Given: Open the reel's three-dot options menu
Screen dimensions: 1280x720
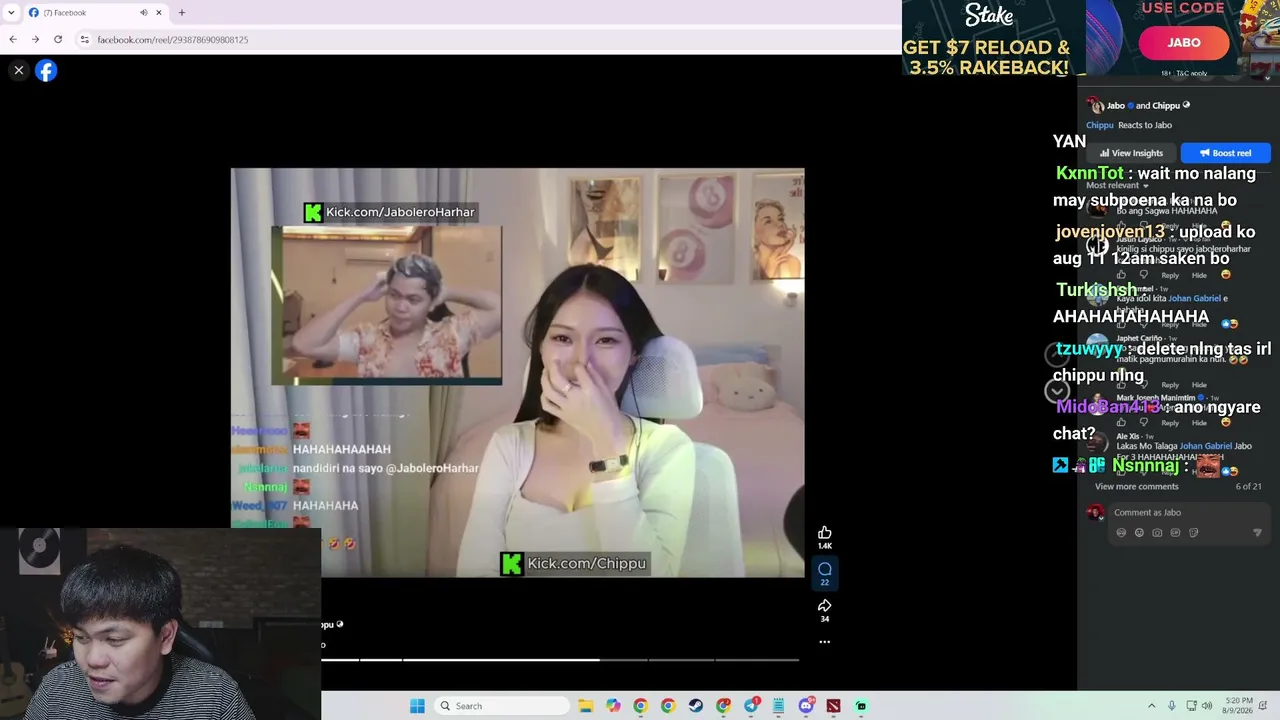Looking at the screenshot, I should point(825,642).
